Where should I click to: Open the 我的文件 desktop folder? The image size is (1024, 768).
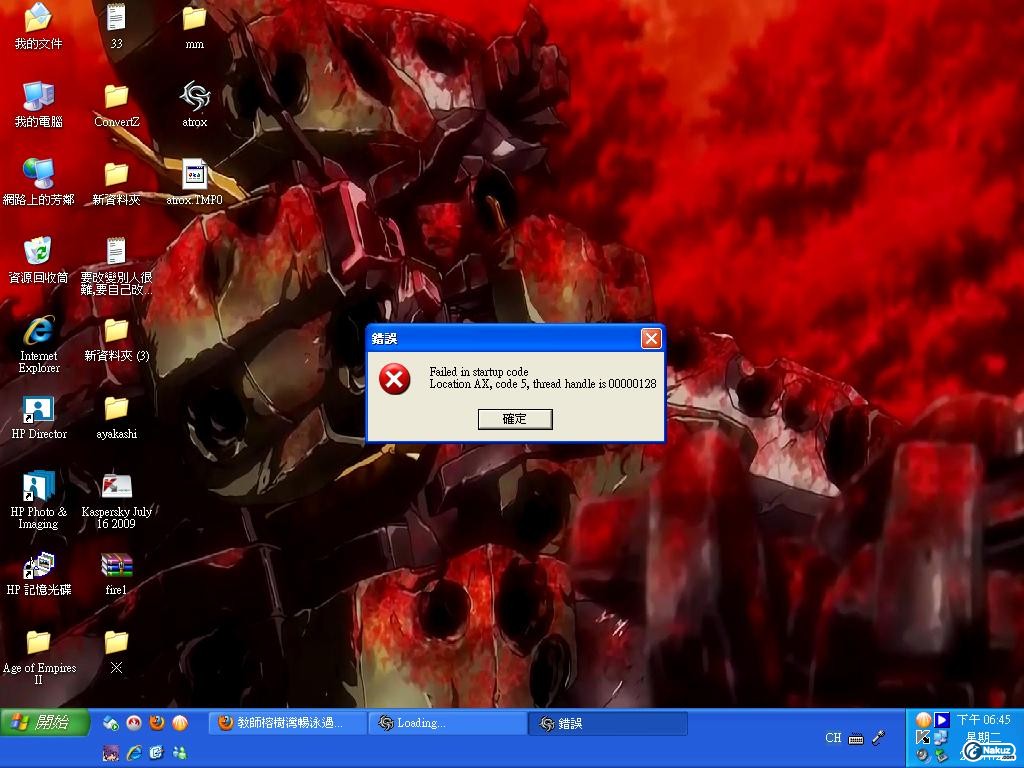point(38,27)
